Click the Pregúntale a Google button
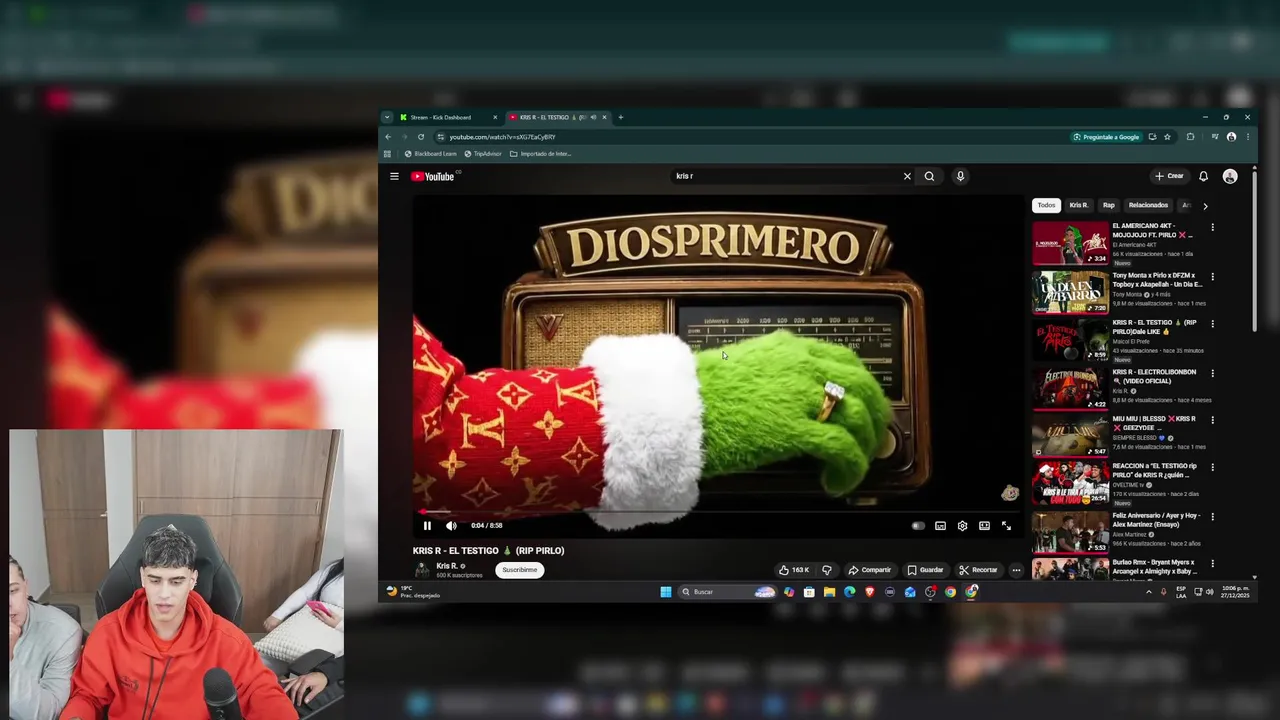Image resolution: width=1280 pixels, height=720 pixels. tap(1106, 137)
